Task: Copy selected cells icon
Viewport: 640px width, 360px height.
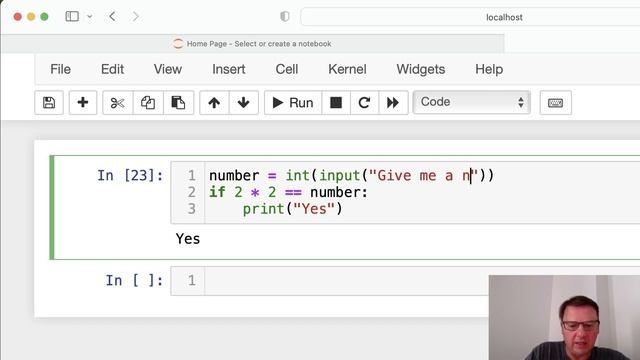Action: tap(148, 102)
